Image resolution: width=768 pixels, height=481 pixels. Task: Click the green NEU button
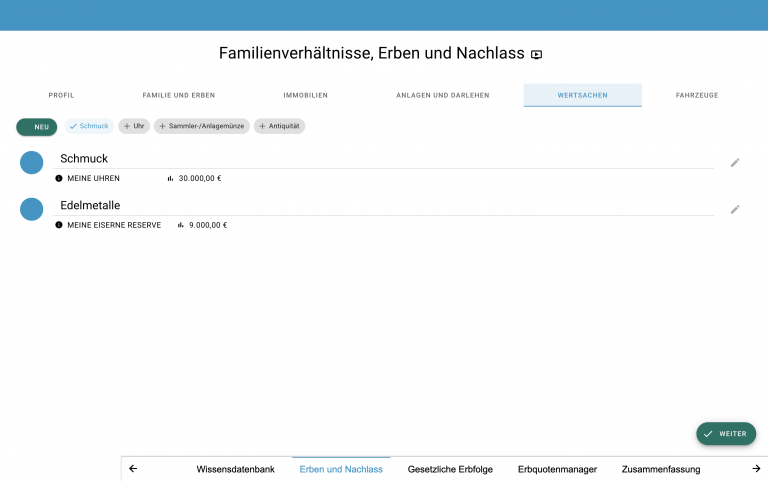coord(37,127)
